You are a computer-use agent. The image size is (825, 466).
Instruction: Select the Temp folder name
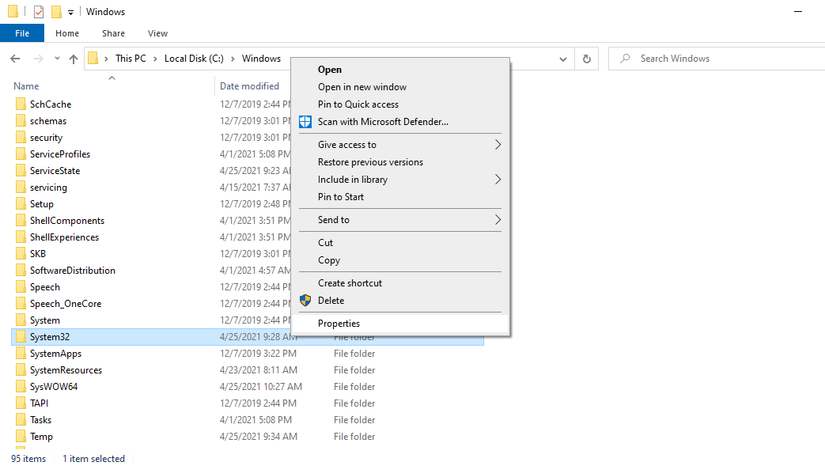pyautogui.click(x=41, y=437)
